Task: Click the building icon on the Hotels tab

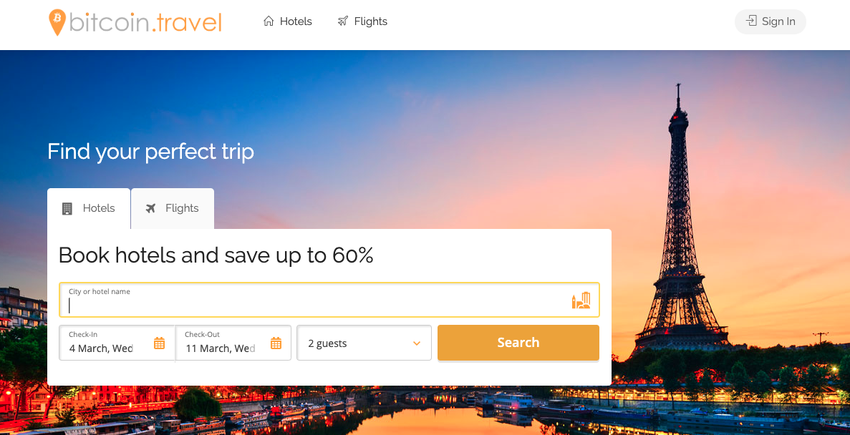Action: [67, 208]
